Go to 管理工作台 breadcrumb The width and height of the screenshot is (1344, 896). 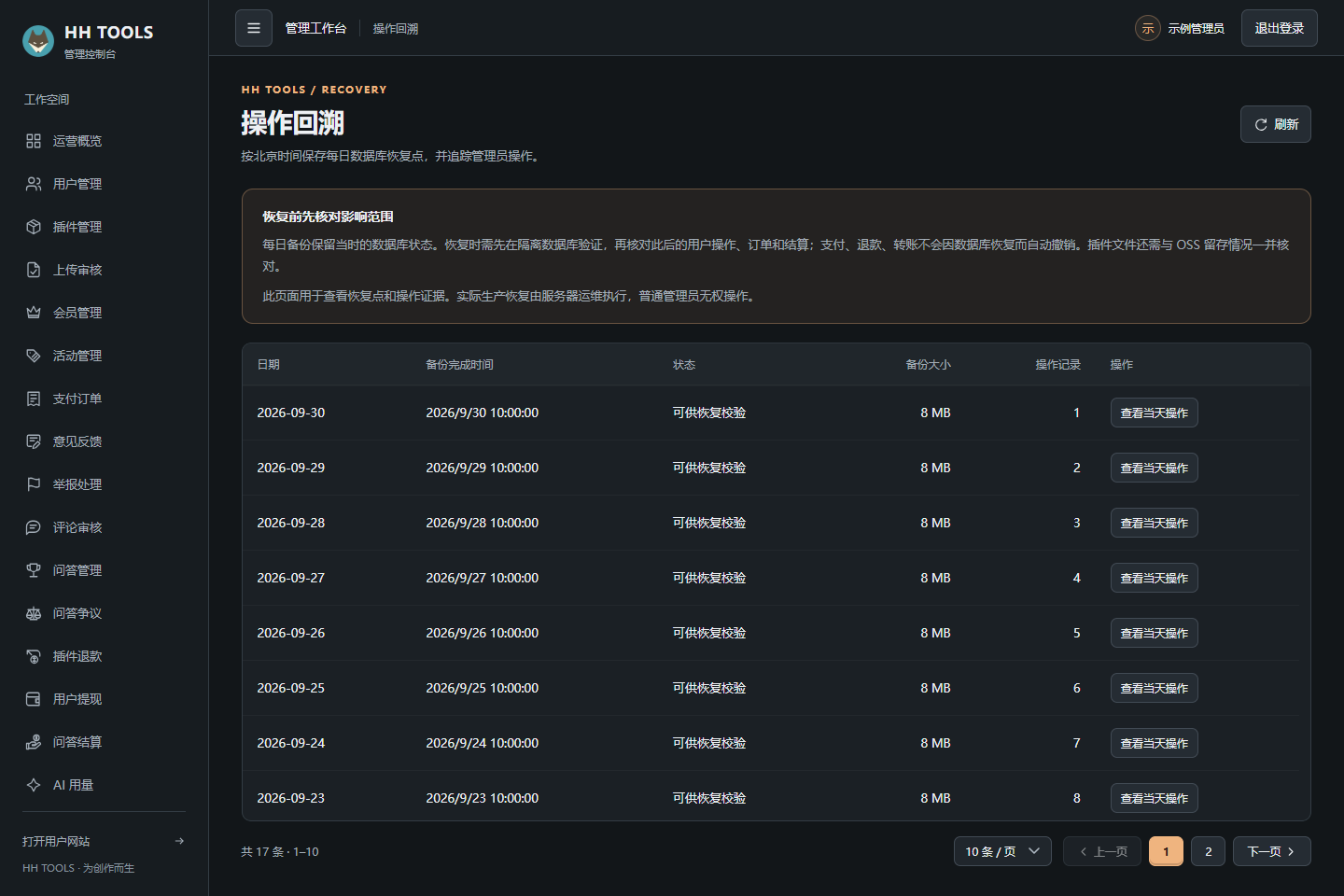pyautogui.click(x=315, y=28)
